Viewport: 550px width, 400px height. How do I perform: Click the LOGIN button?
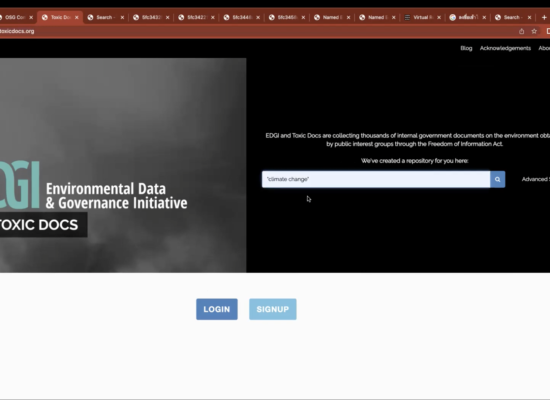coord(217,309)
